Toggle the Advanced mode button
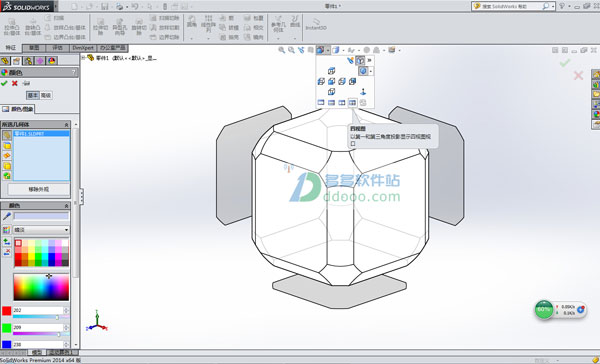Screen dimensions: 600x364 (46, 95)
